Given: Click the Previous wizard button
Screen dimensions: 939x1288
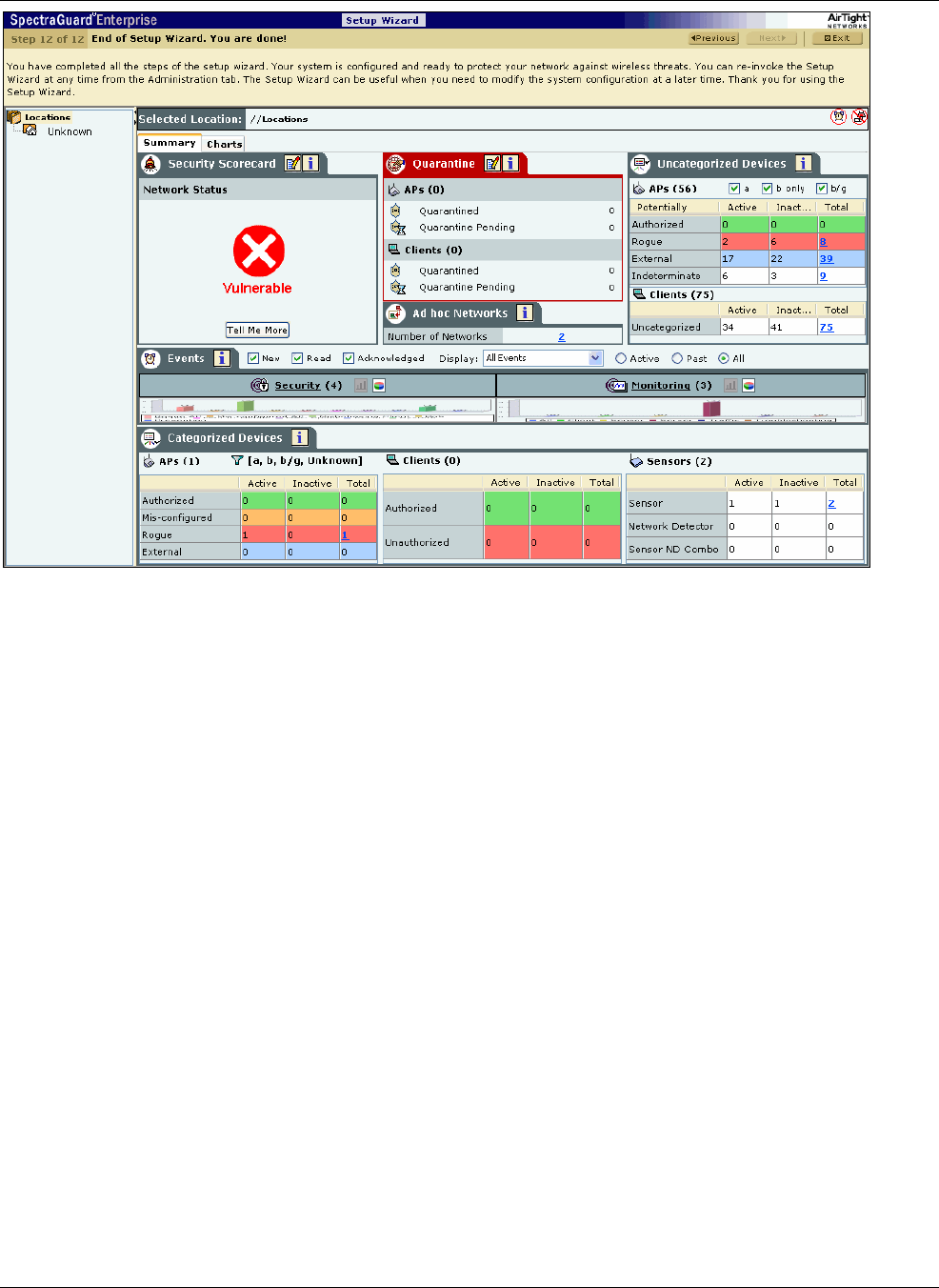Looking at the screenshot, I should coord(713,38).
